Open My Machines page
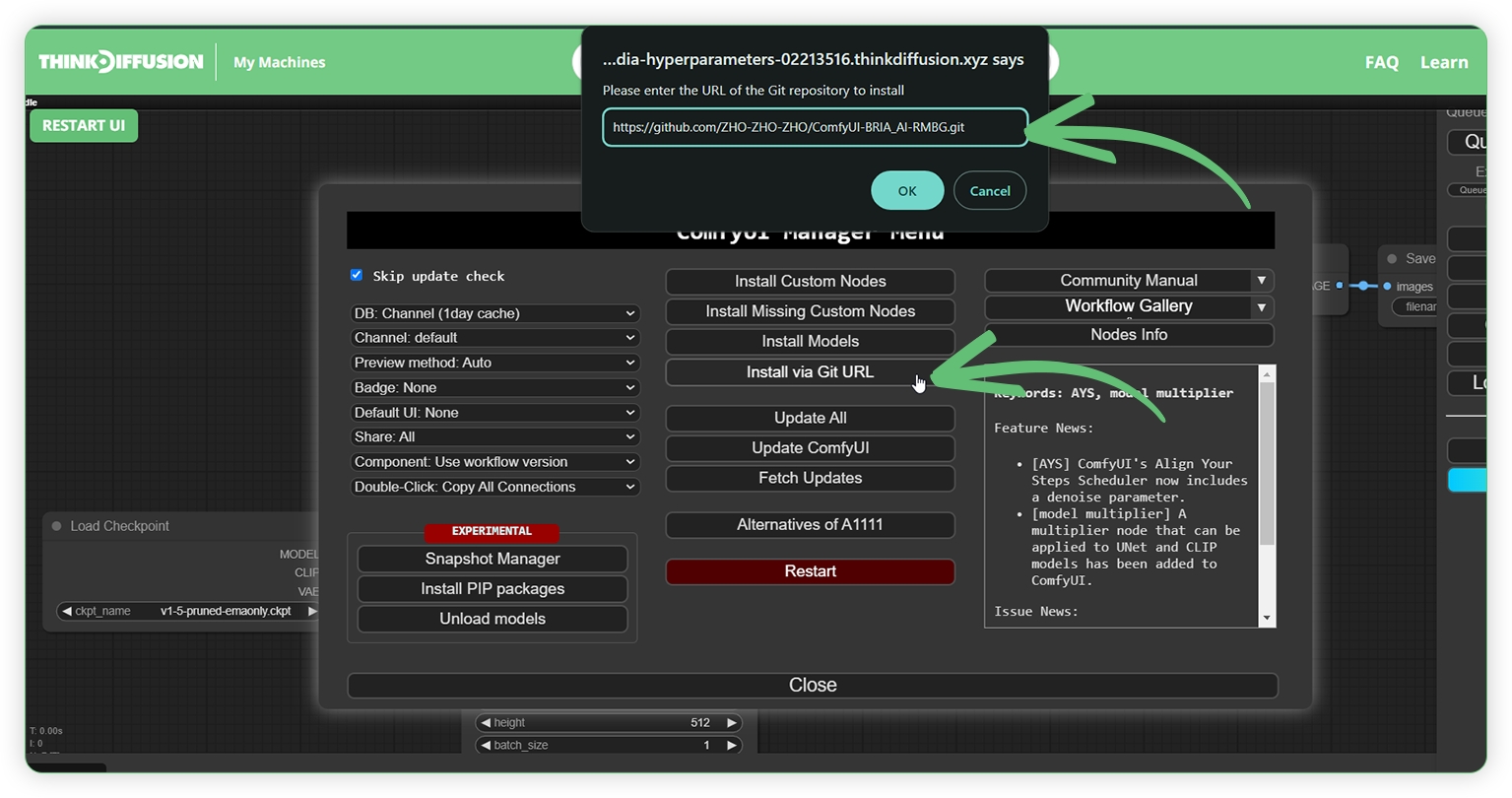The width and height of the screenshot is (1512, 798). point(279,62)
